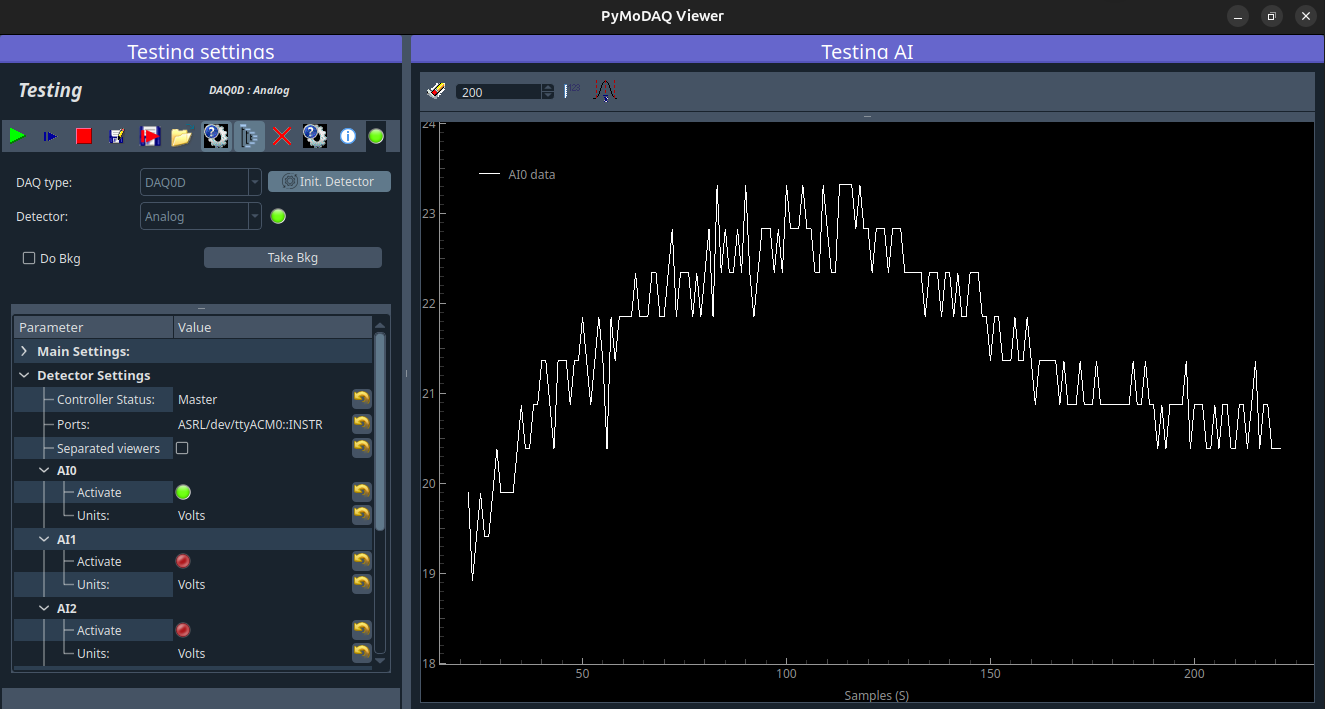Viewport: 1325px width, 709px height.
Task: Click the blue snap single-shot icon
Action: point(50,136)
